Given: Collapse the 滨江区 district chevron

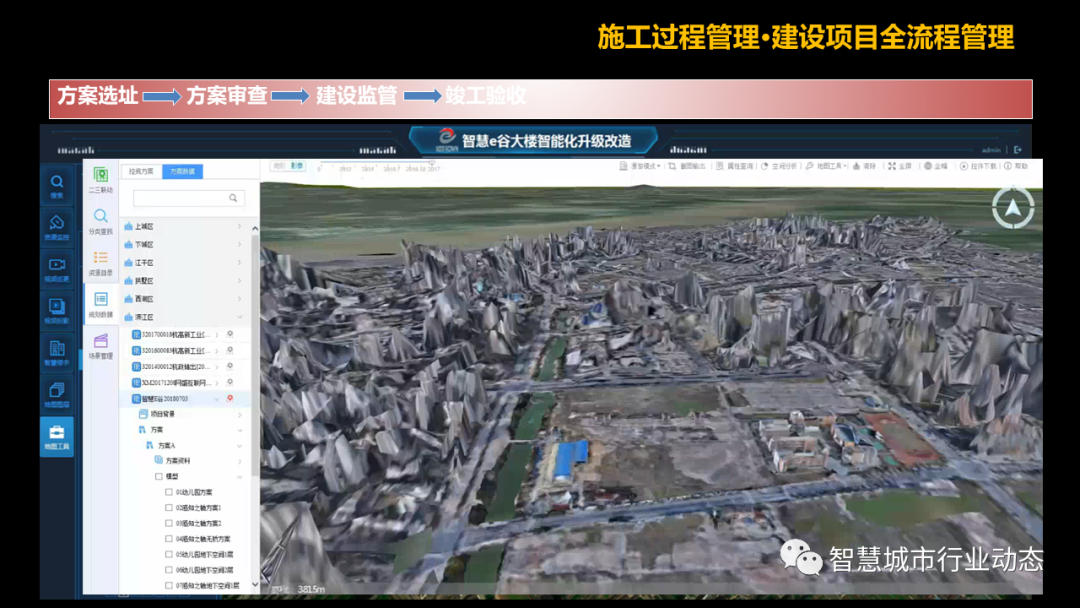Looking at the screenshot, I should pyautogui.click(x=240, y=317).
